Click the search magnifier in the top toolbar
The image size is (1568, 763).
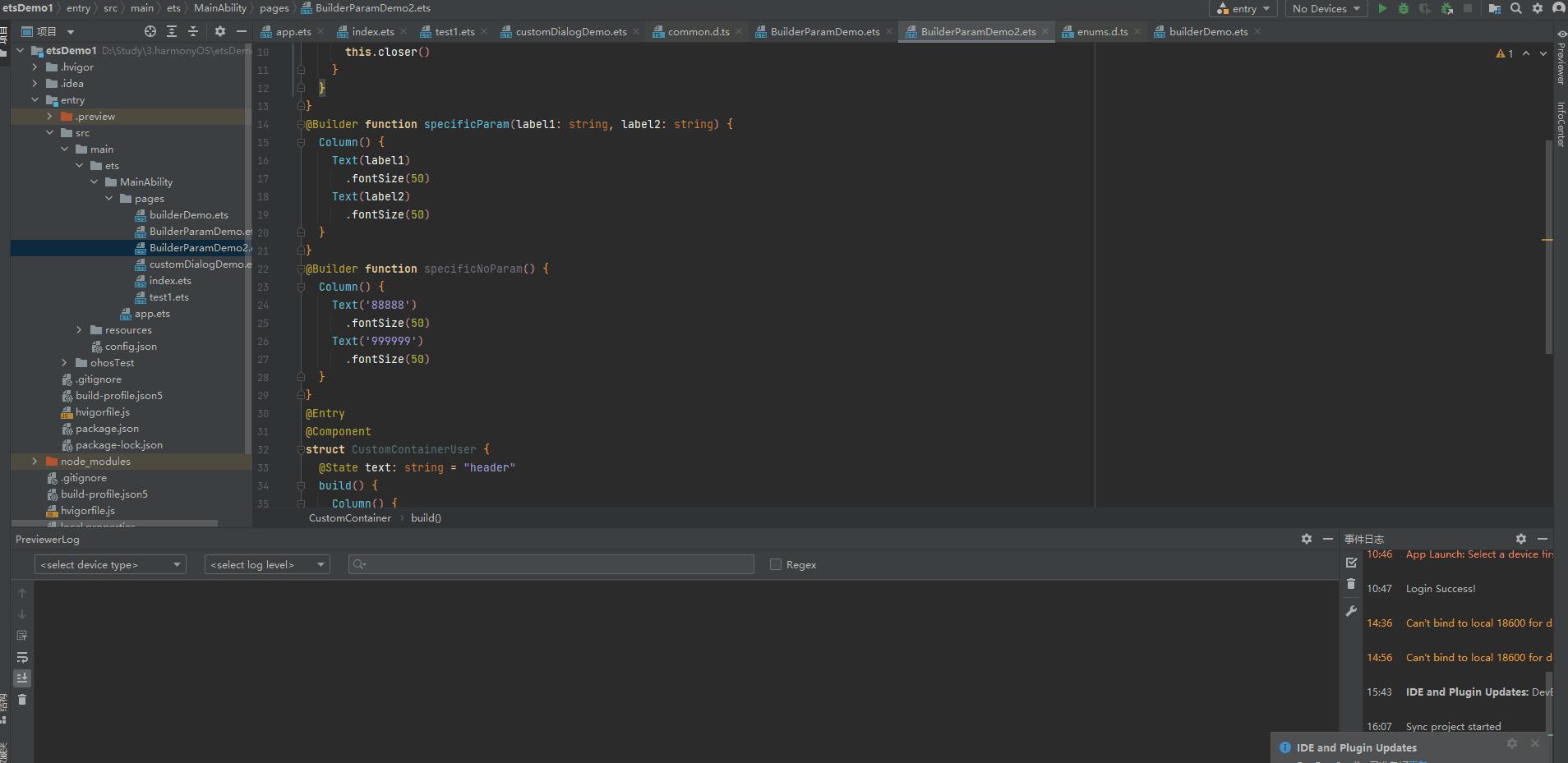pos(1516,9)
